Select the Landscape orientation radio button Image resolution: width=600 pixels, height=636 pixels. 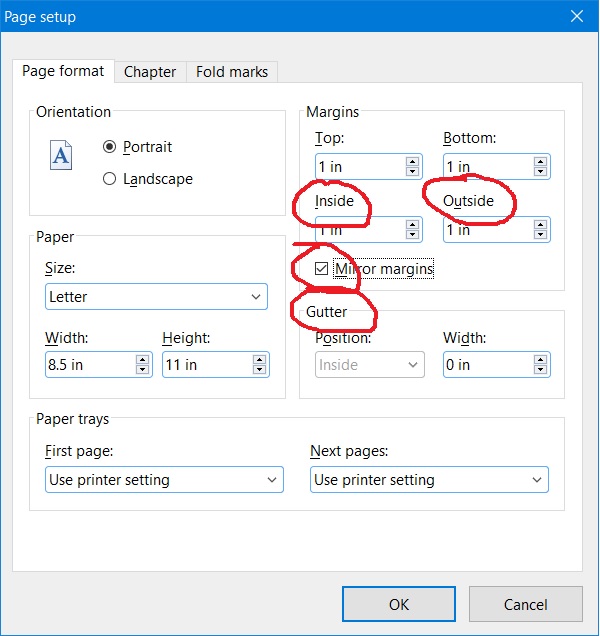pyautogui.click(x=110, y=179)
